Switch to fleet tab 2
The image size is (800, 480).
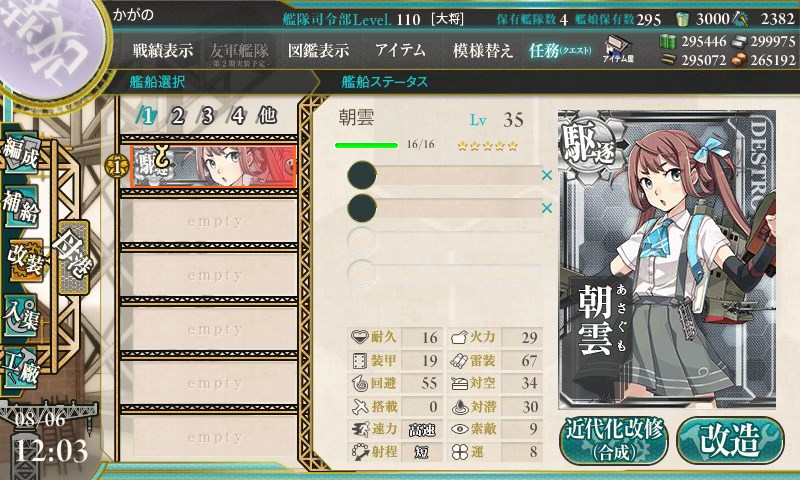click(177, 116)
